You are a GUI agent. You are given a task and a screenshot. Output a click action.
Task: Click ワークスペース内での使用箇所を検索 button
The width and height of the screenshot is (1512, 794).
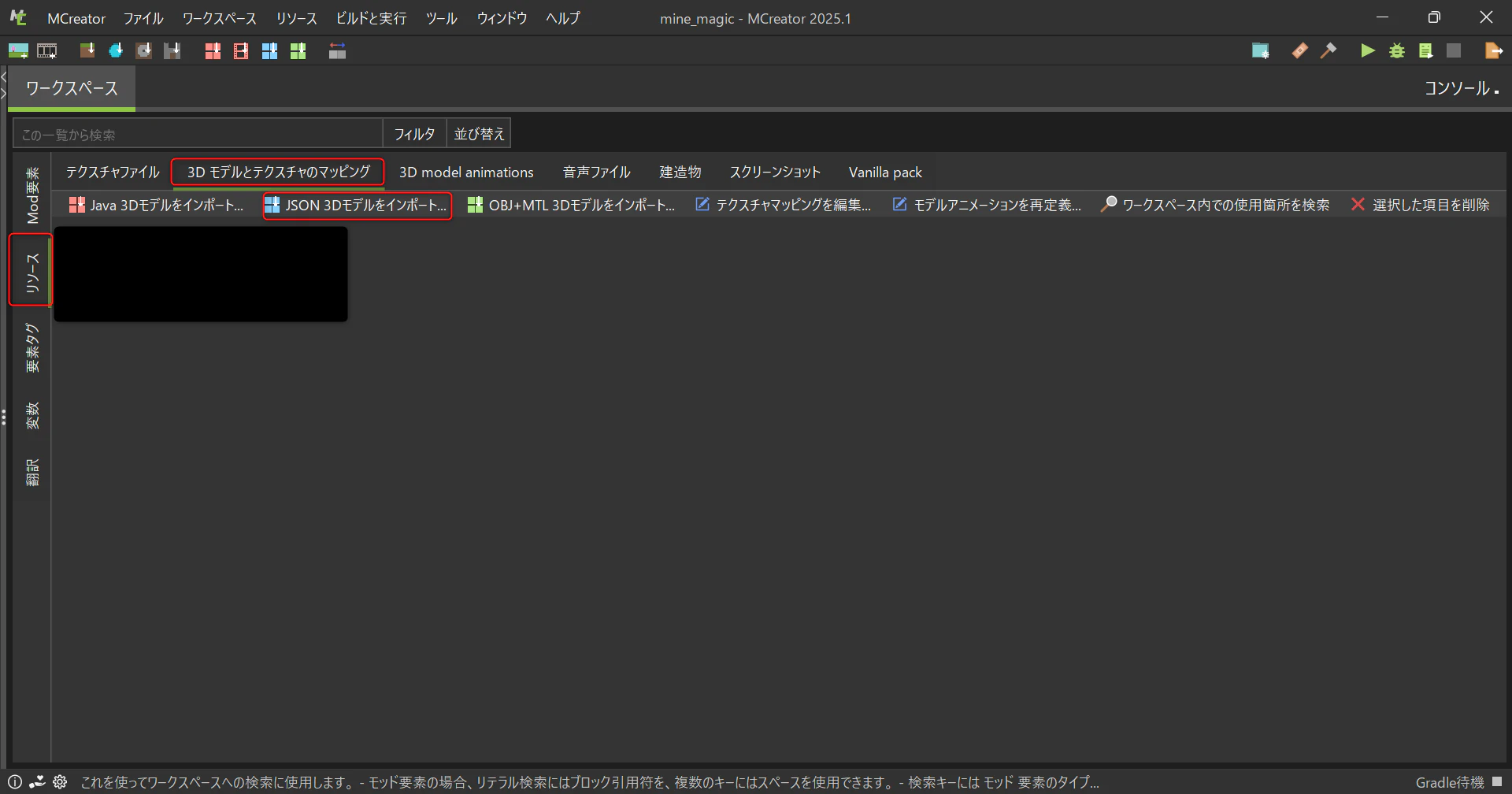(1215, 205)
